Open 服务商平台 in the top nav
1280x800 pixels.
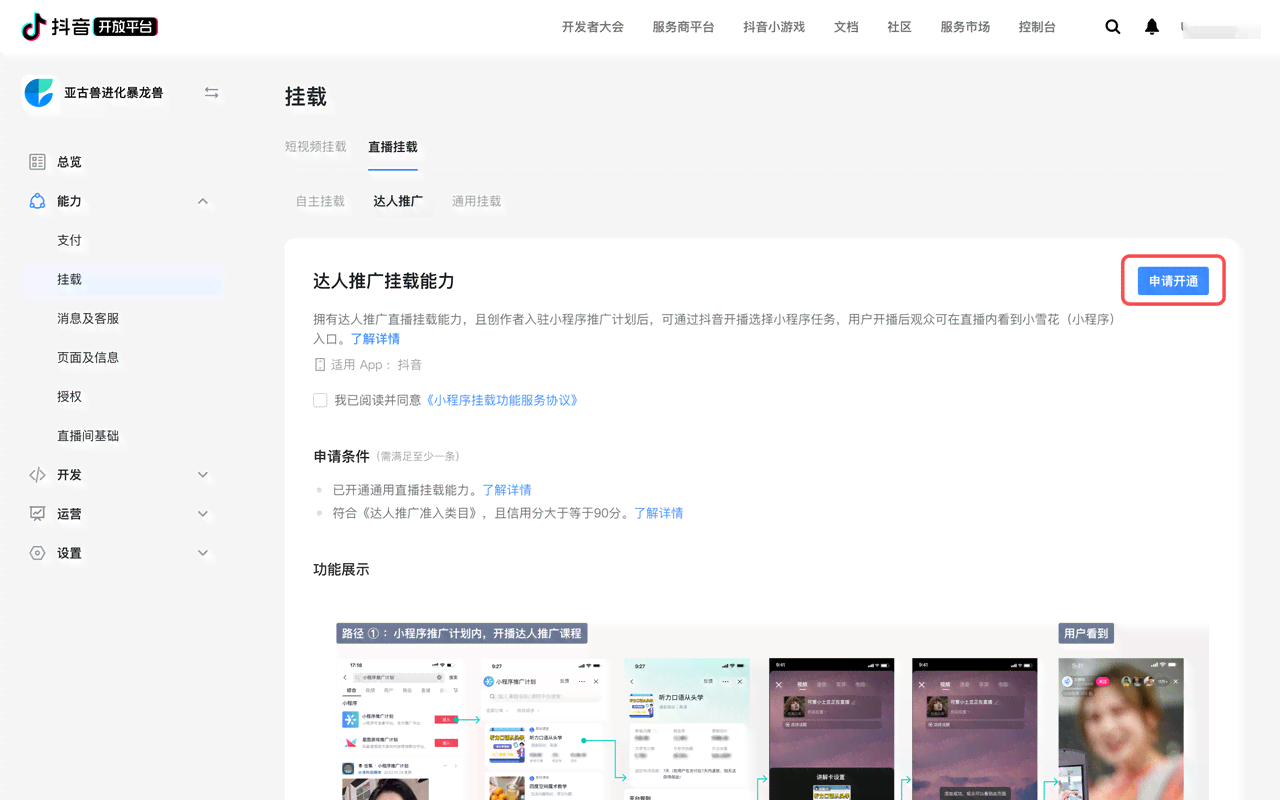[x=683, y=27]
